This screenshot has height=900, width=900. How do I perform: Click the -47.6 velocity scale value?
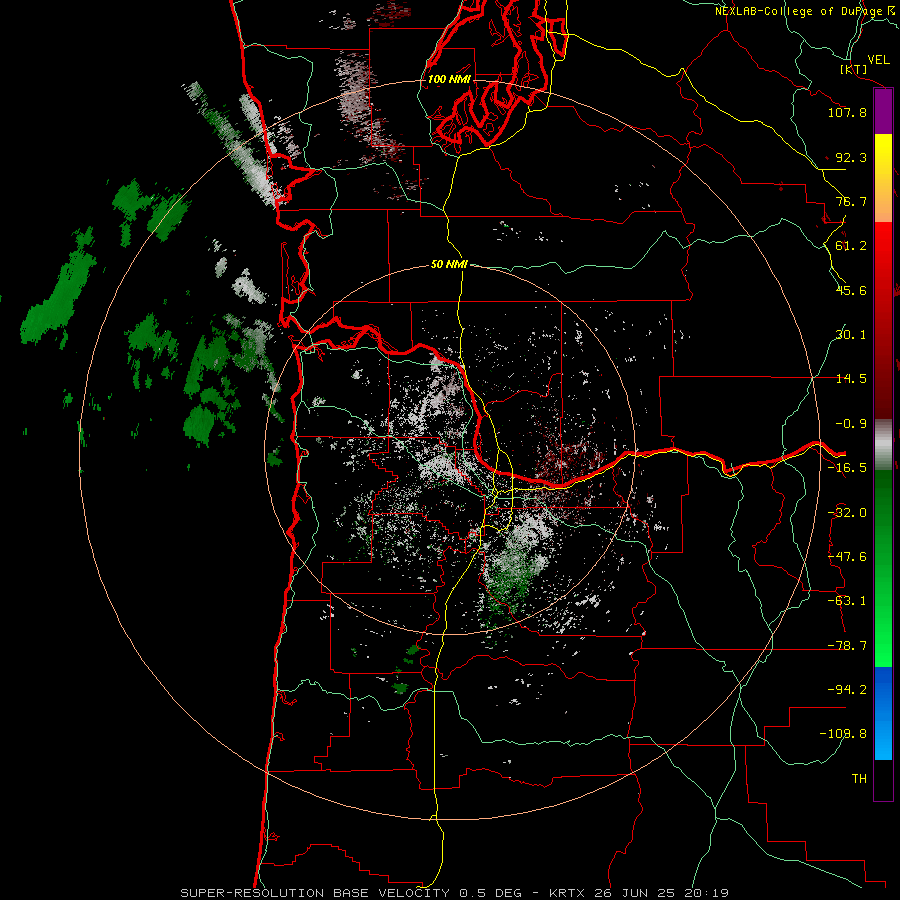point(847,557)
